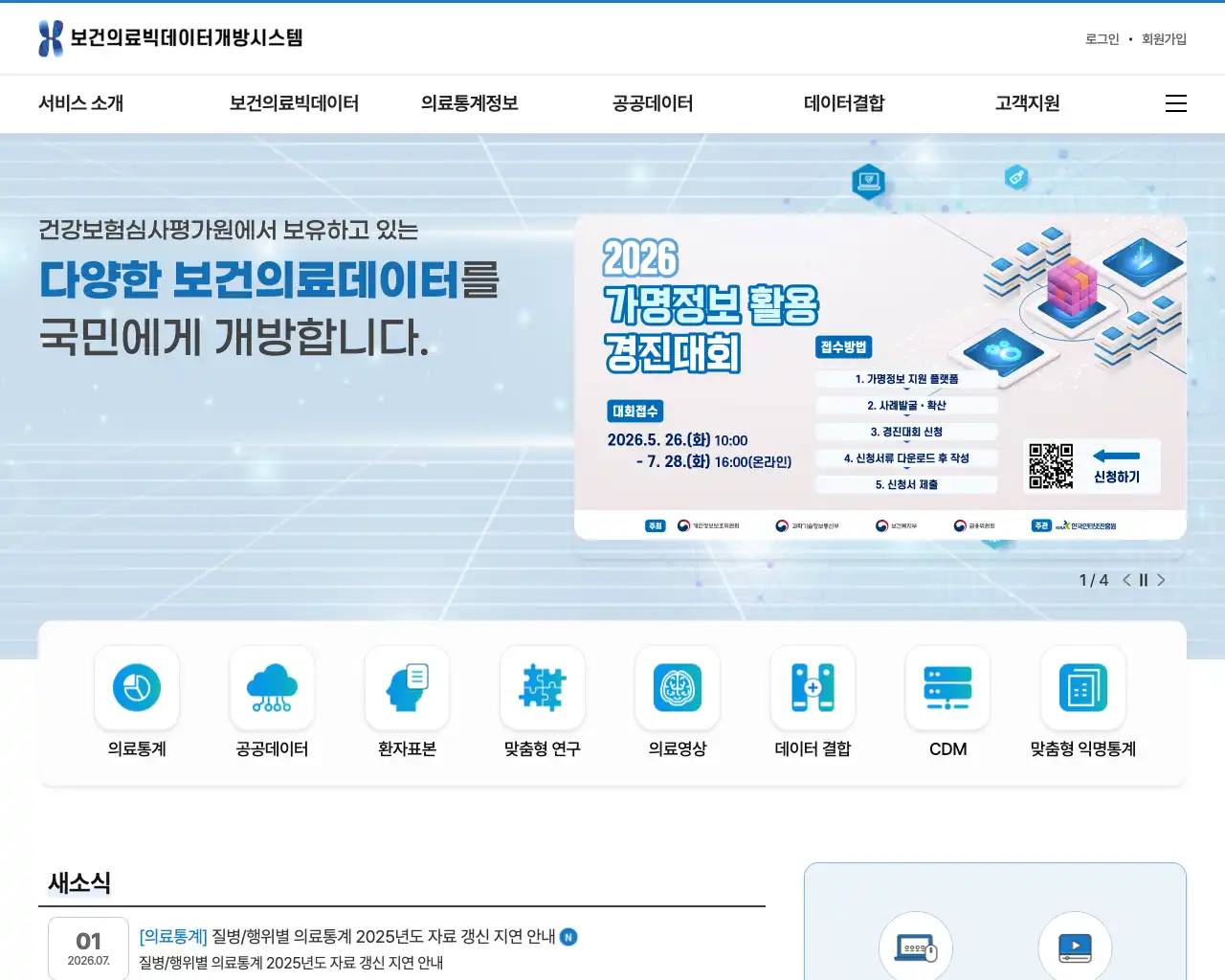This screenshot has height=980, width=1225.
Task: Open 서비스 소개 menu
Action: (x=80, y=103)
